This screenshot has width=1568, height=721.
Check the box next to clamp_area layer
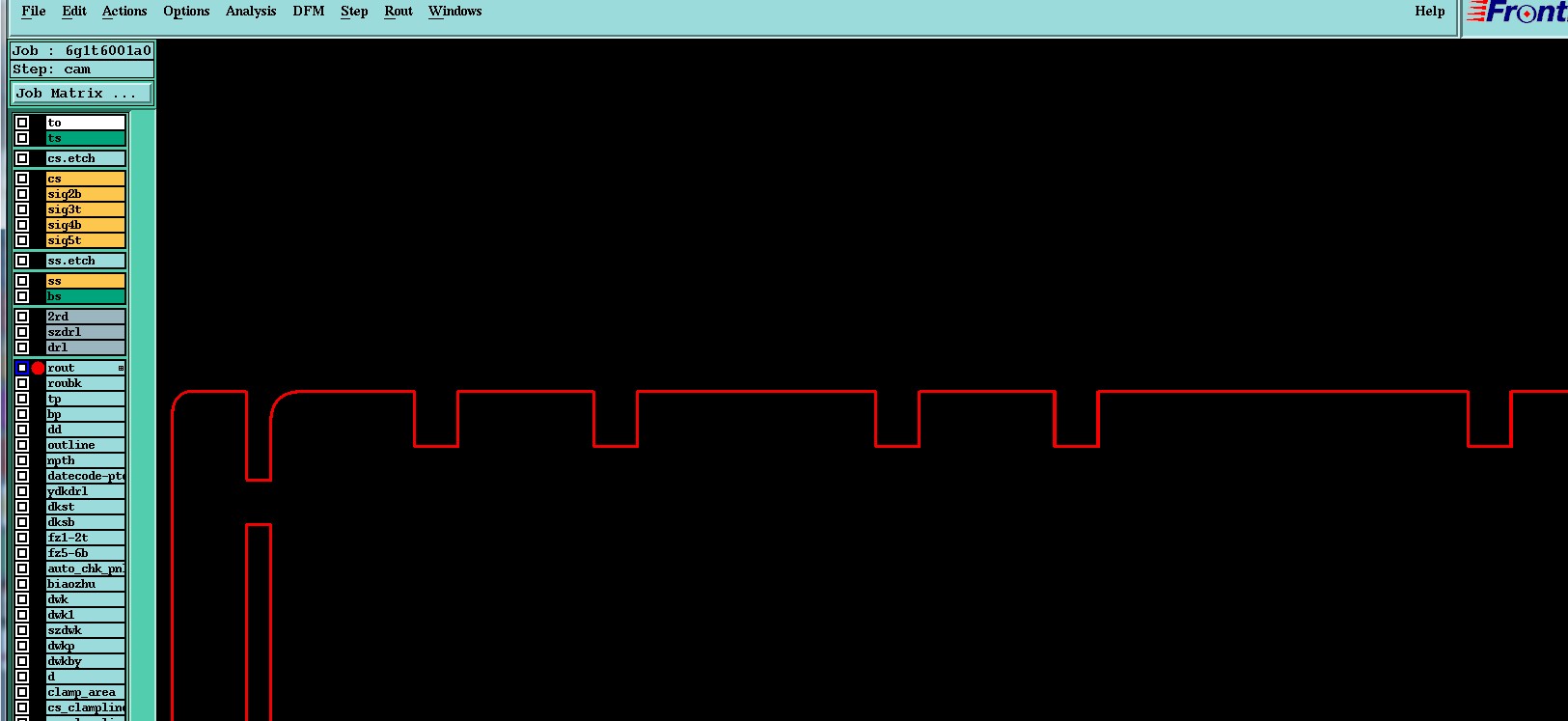point(22,692)
